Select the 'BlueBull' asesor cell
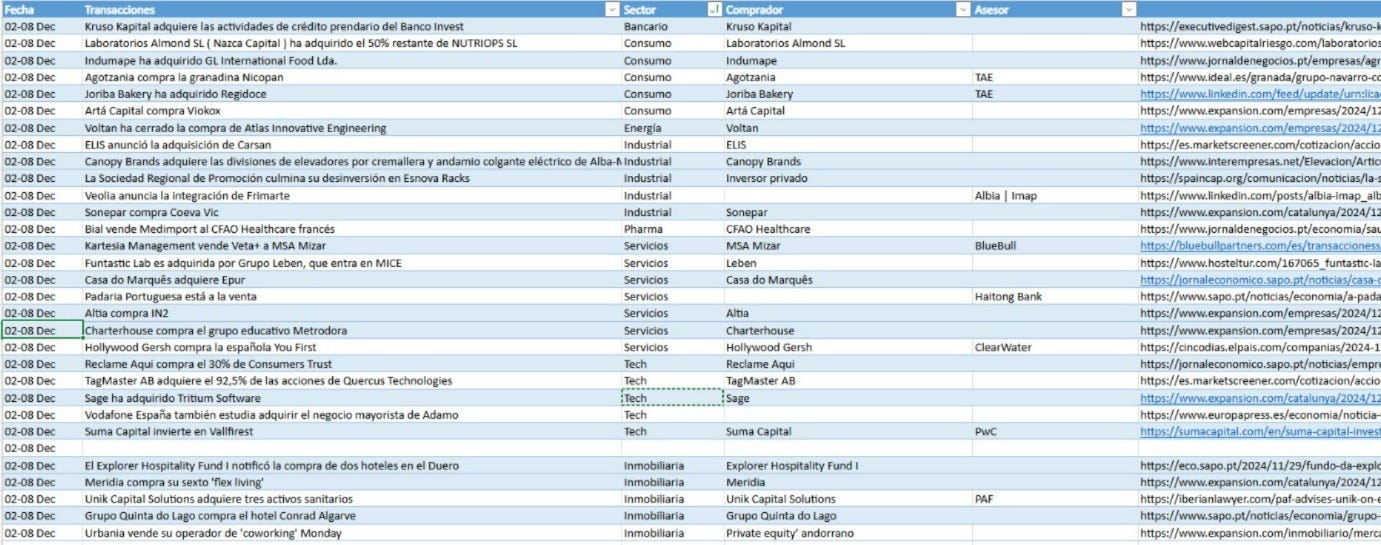This screenshot has width=1381, height=545. click(x=1055, y=246)
